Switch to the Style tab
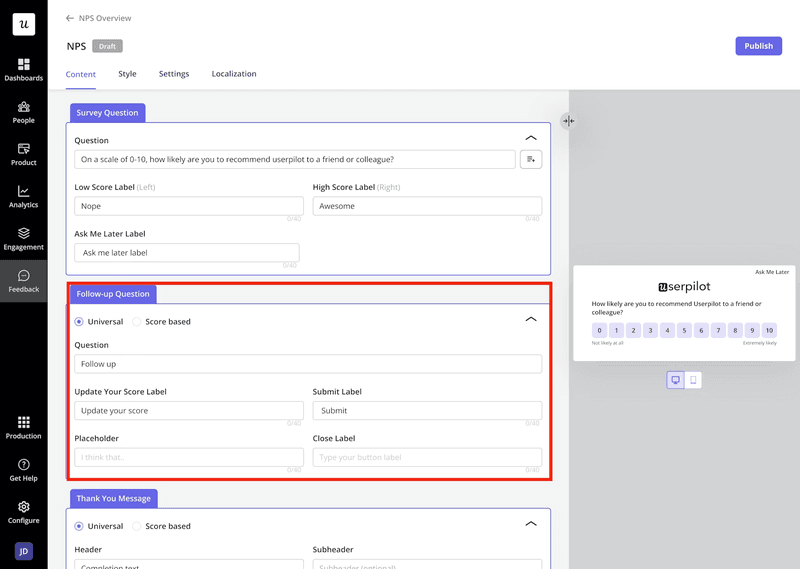This screenshot has width=800, height=569. [127, 74]
